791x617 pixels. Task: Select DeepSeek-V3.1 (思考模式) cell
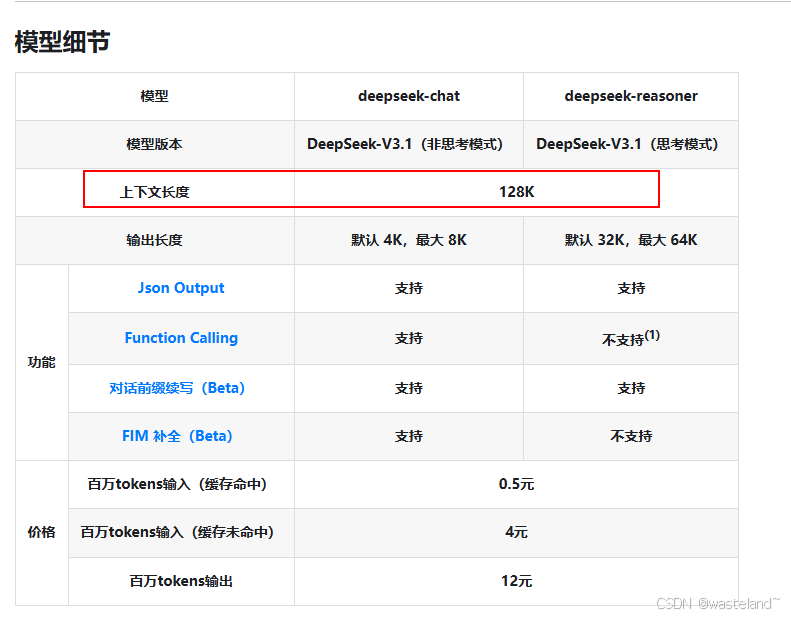click(627, 144)
